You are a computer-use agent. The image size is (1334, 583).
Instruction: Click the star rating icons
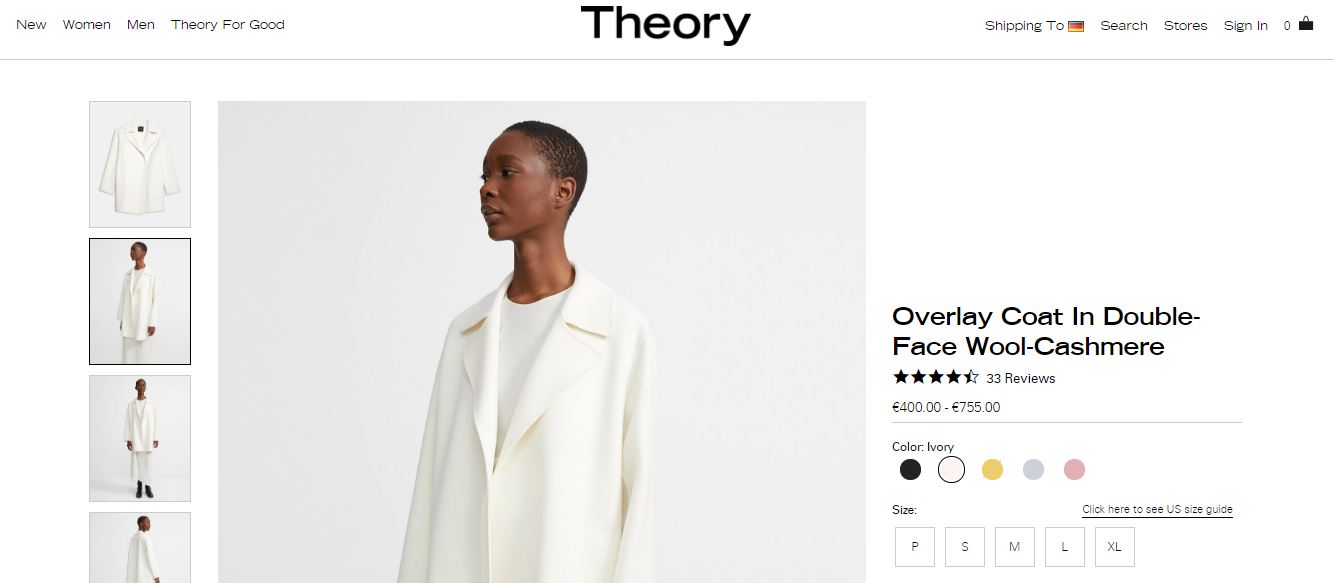935,377
